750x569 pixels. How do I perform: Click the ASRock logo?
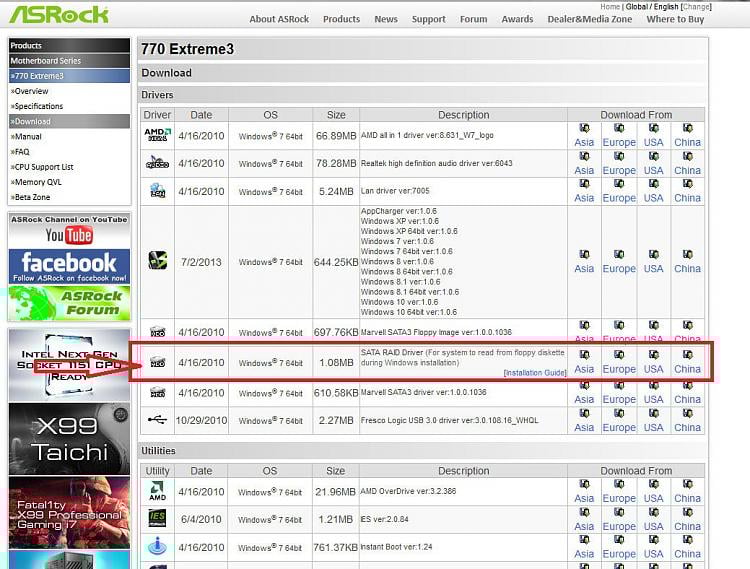[x=59, y=15]
